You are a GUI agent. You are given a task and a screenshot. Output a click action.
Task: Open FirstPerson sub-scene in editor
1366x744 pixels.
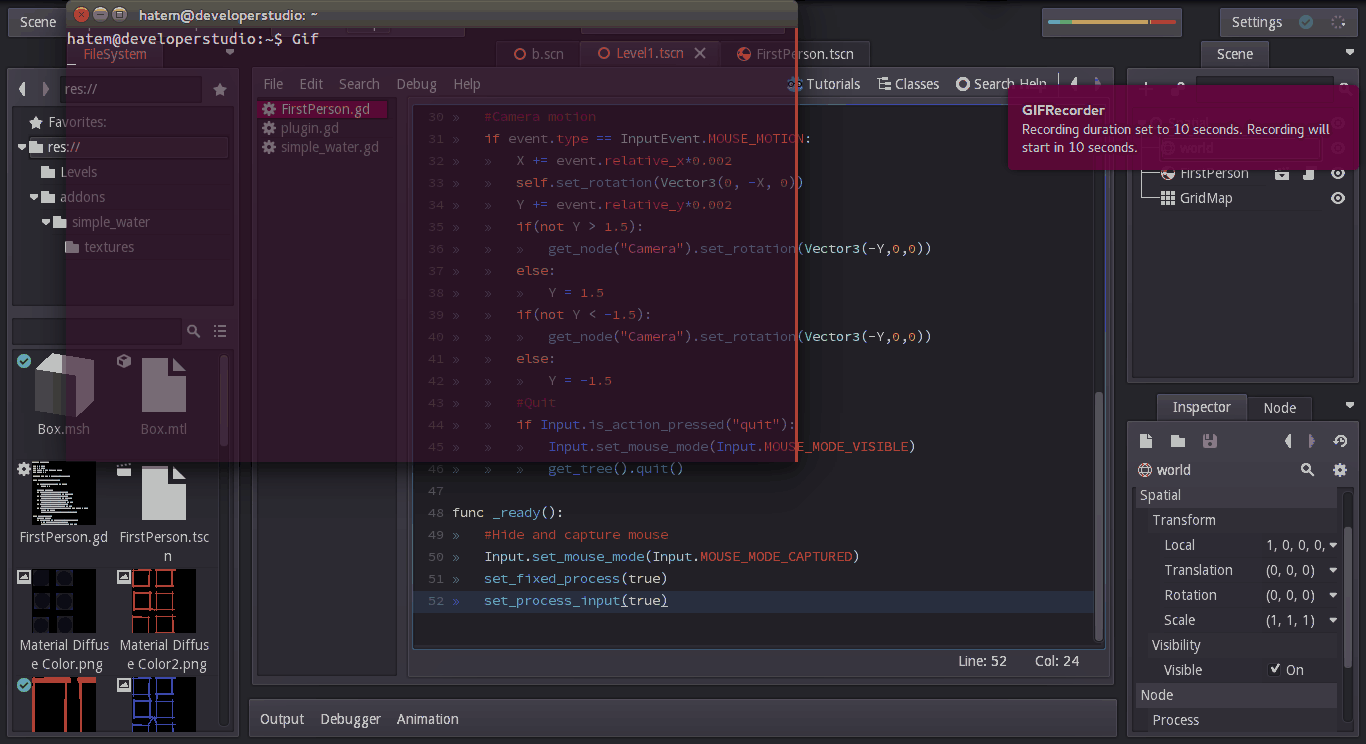click(1282, 174)
